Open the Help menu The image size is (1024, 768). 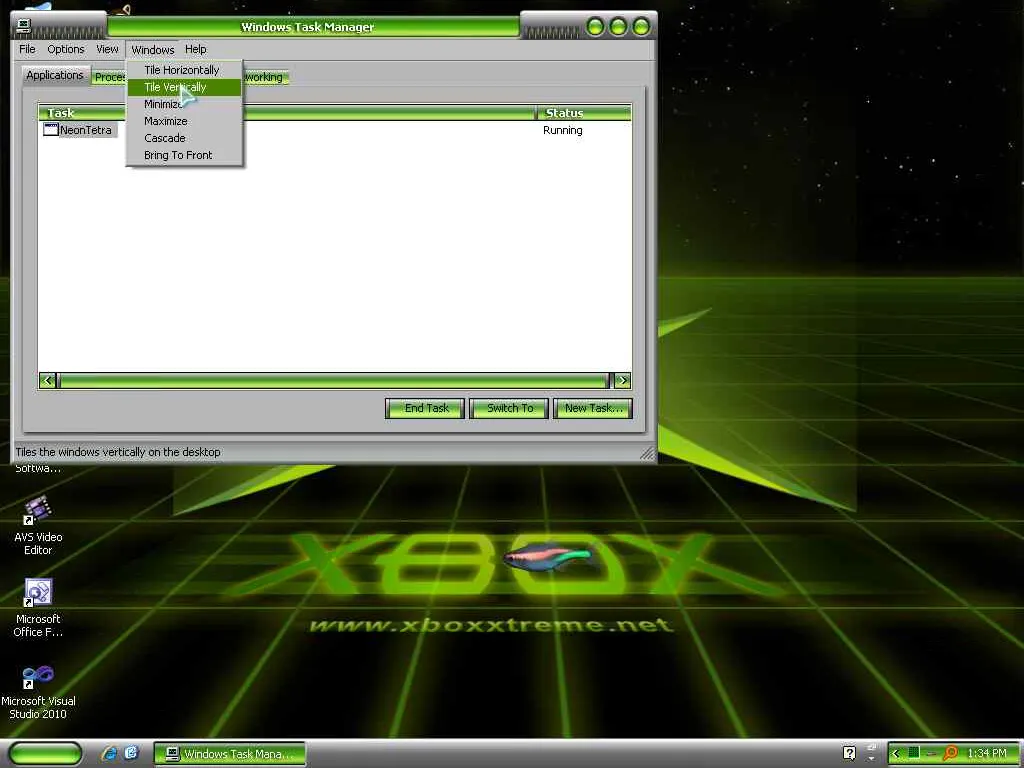(195, 49)
